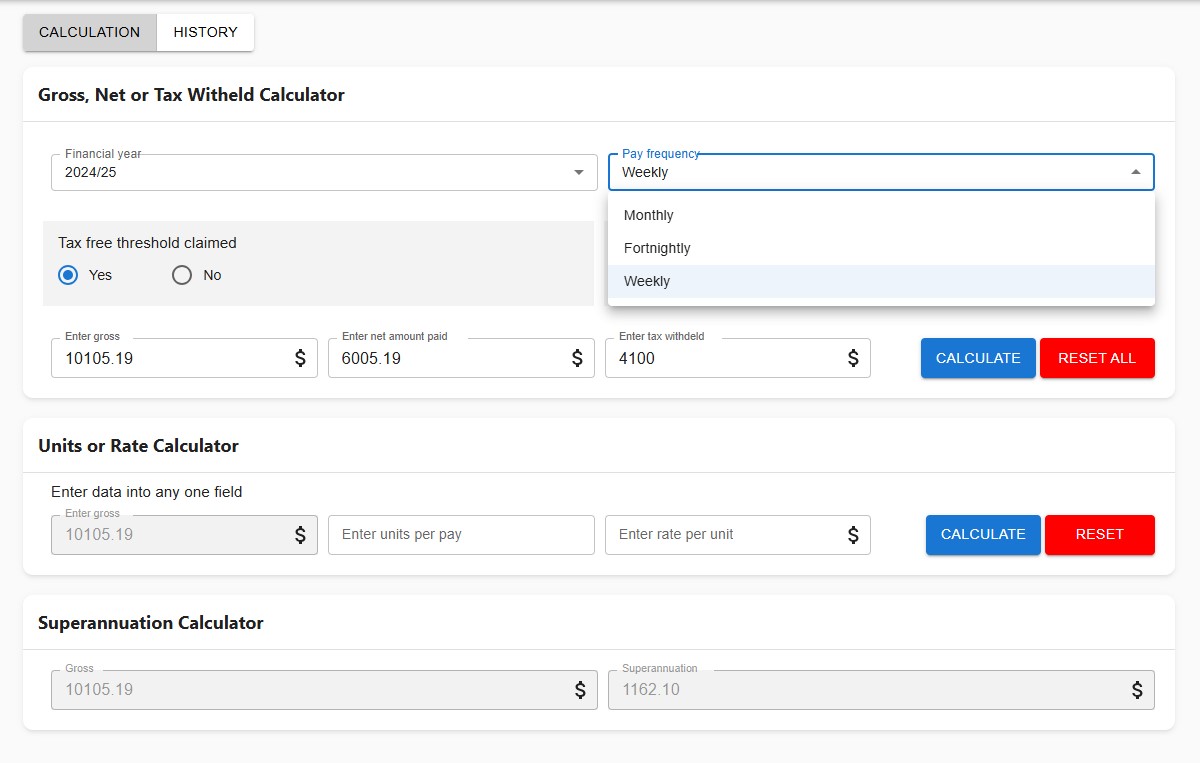The height and width of the screenshot is (763, 1200).
Task: Click dollar icon in rate per unit field
Action: (x=853, y=535)
